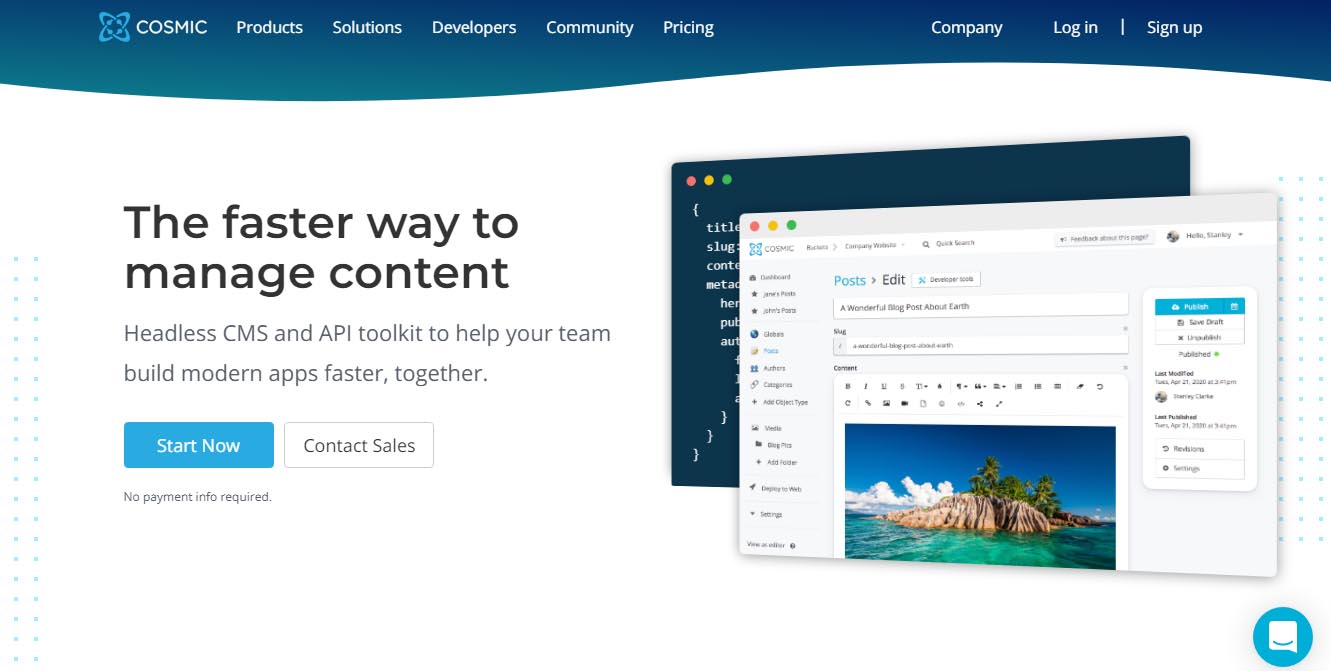Click Feedback about this page button
Screen dimensions: 1331x671
pos(1106,239)
